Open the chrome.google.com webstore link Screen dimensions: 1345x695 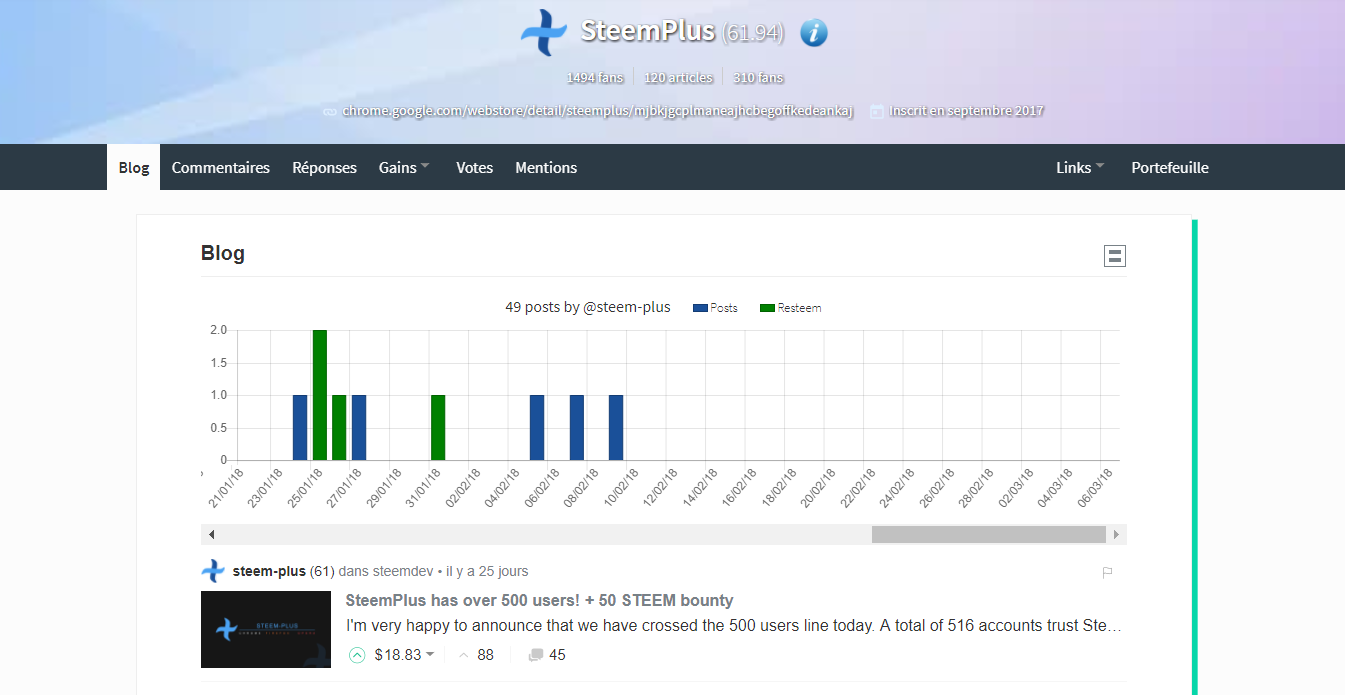(598, 111)
